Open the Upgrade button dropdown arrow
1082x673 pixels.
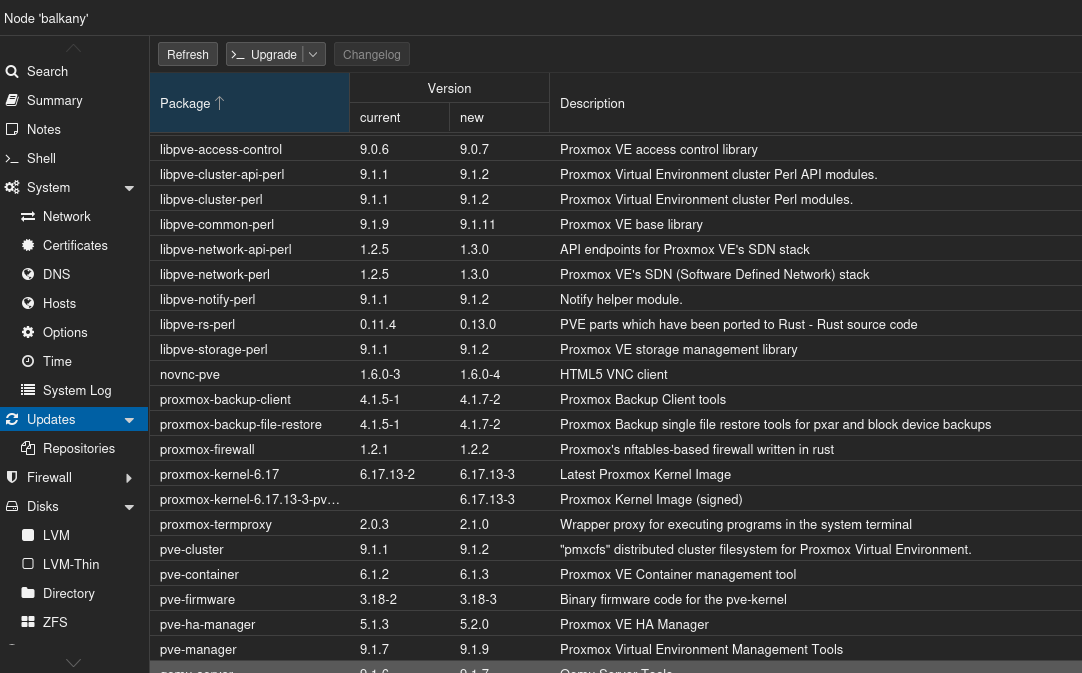[314, 55]
